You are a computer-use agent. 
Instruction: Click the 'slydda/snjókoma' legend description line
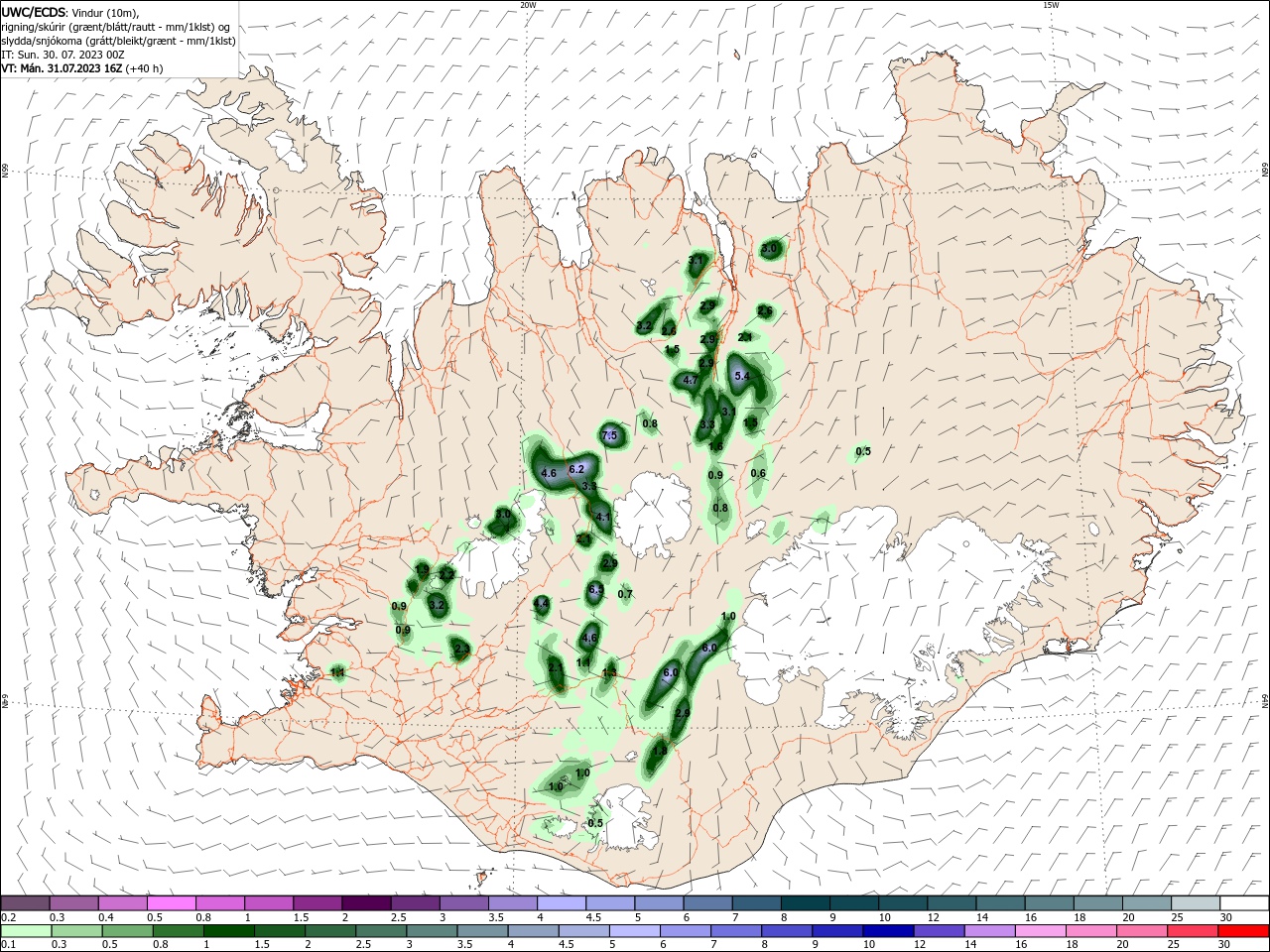[x=118, y=41]
